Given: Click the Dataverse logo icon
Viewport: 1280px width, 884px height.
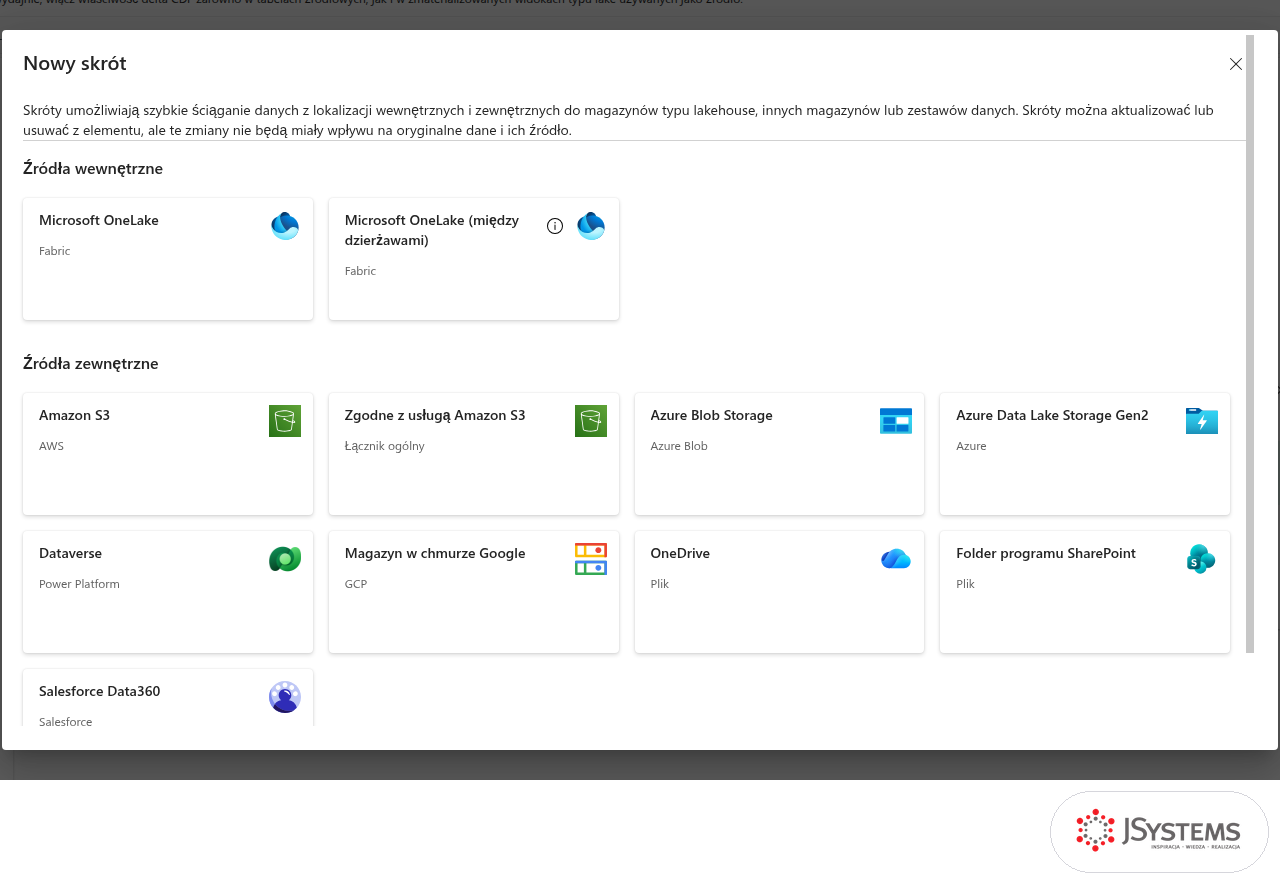Looking at the screenshot, I should 285,559.
